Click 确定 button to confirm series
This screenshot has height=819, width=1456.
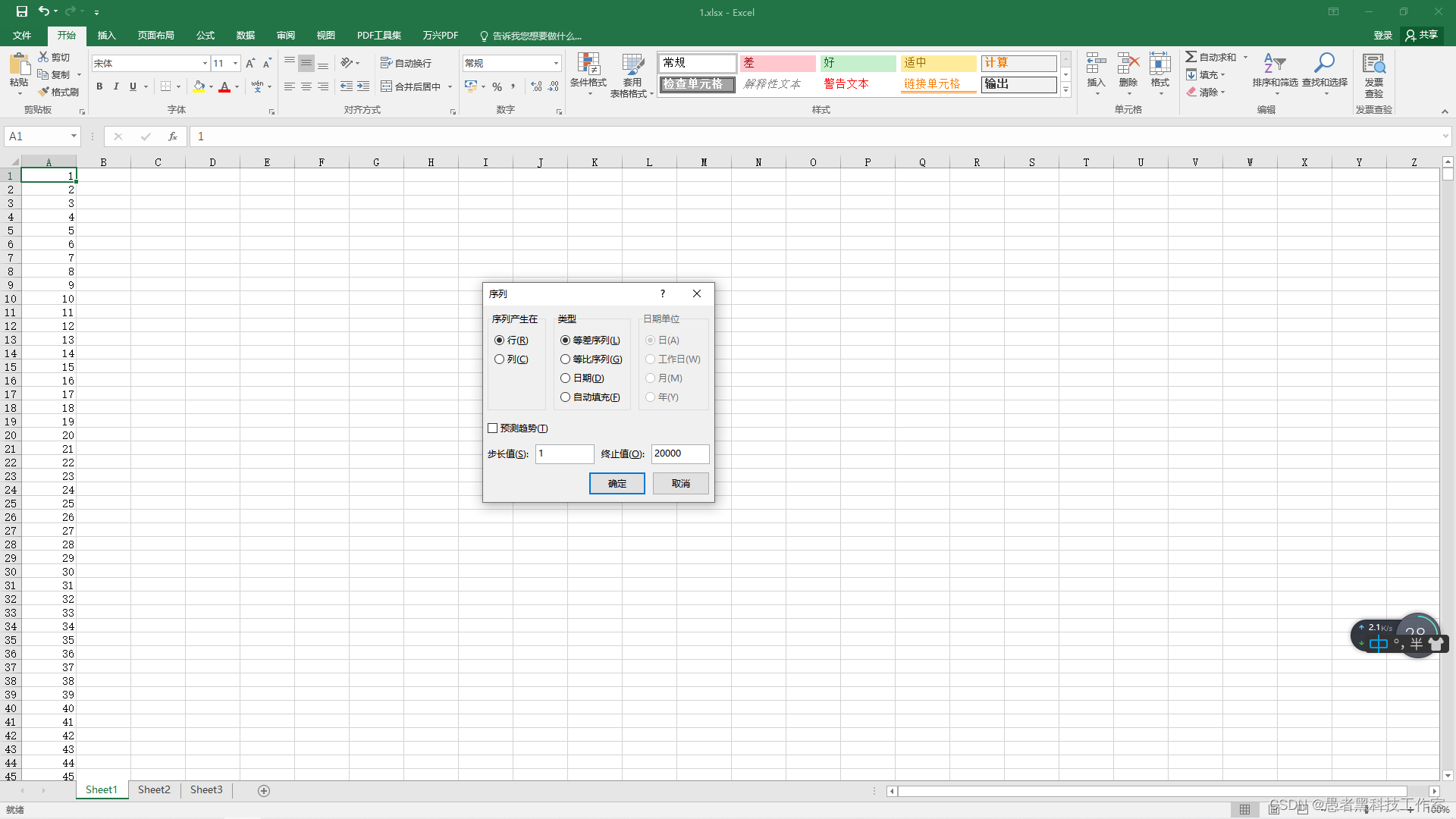pos(617,483)
